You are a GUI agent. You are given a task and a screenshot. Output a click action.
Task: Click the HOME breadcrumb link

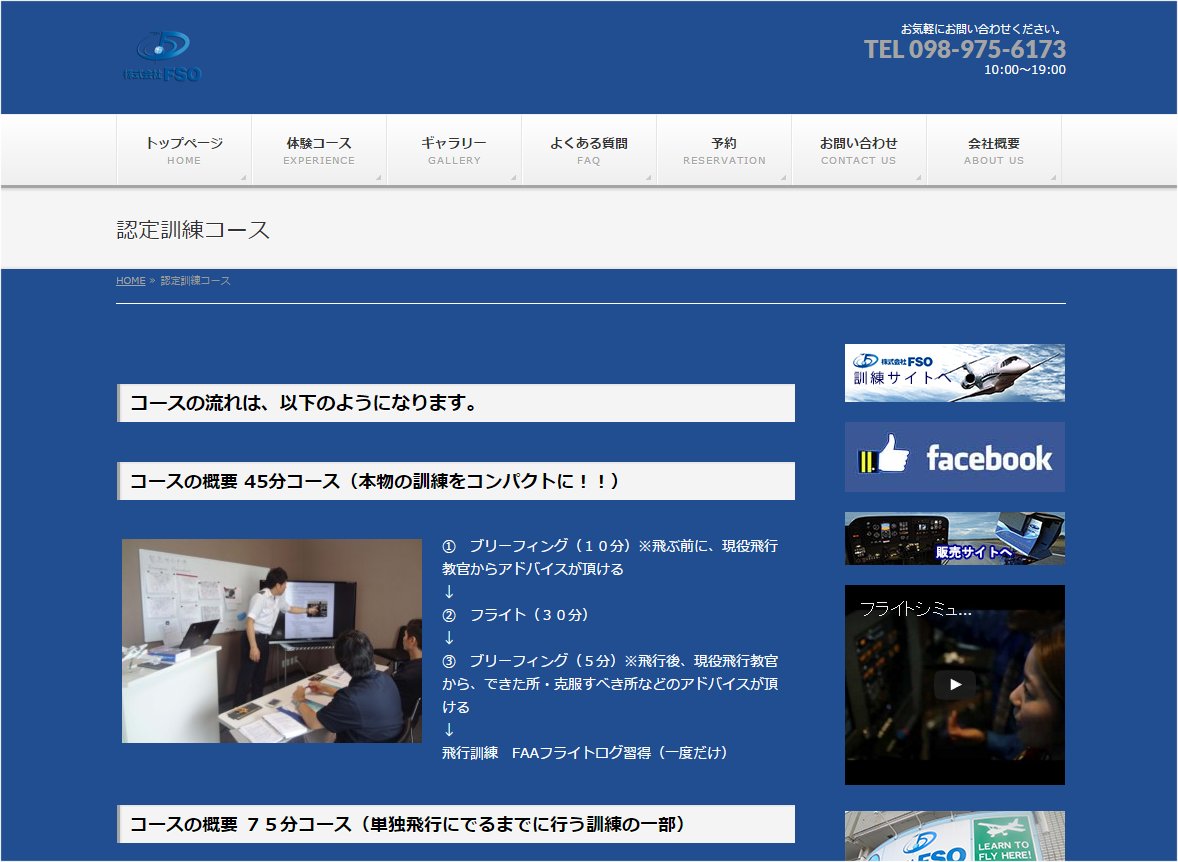point(130,281)
